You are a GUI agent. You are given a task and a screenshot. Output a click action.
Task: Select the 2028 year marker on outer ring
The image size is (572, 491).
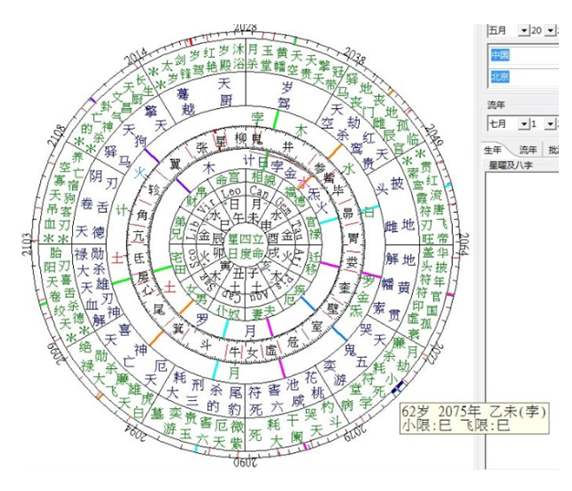click(245, 28)
